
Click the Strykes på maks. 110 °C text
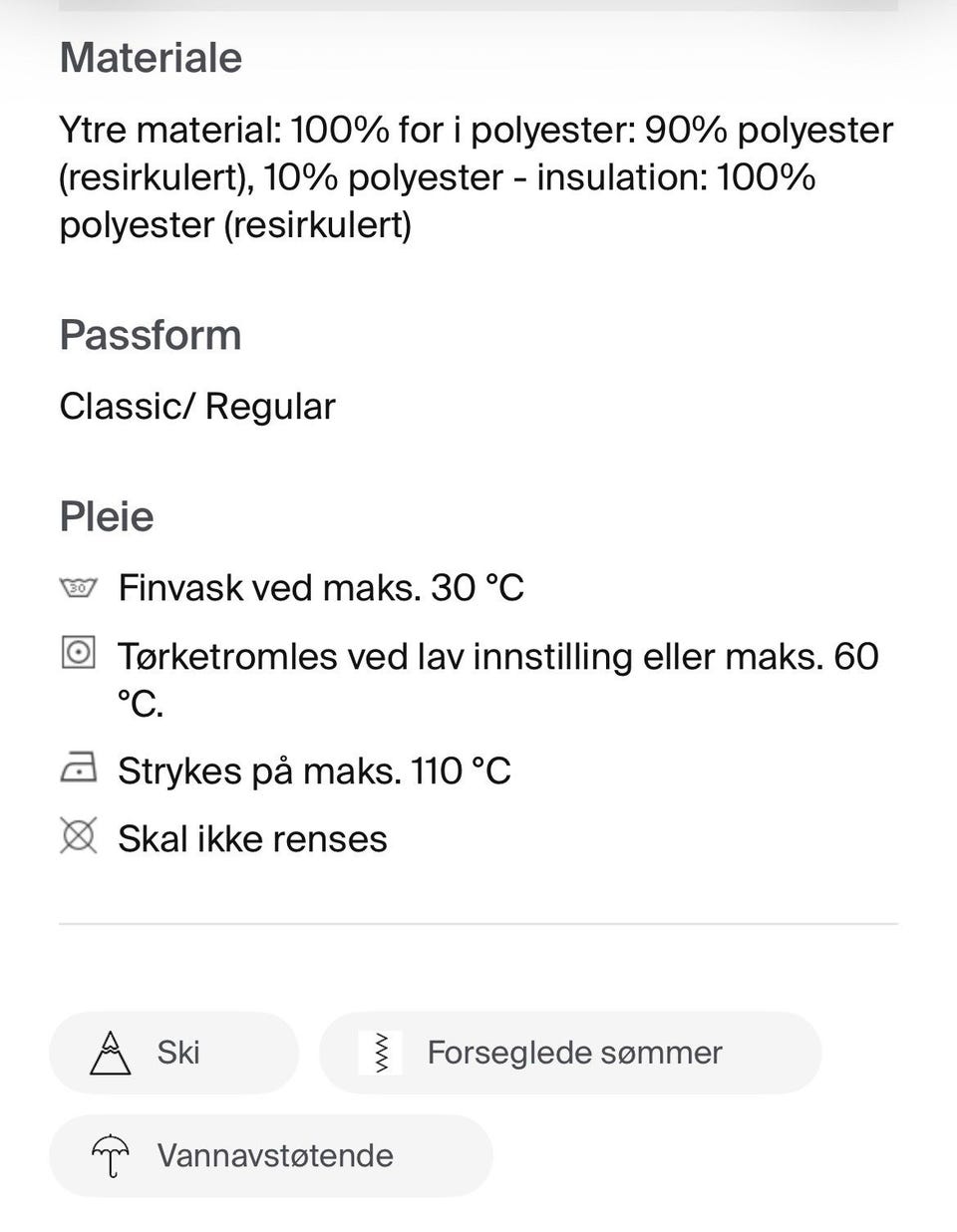point(314,770)
